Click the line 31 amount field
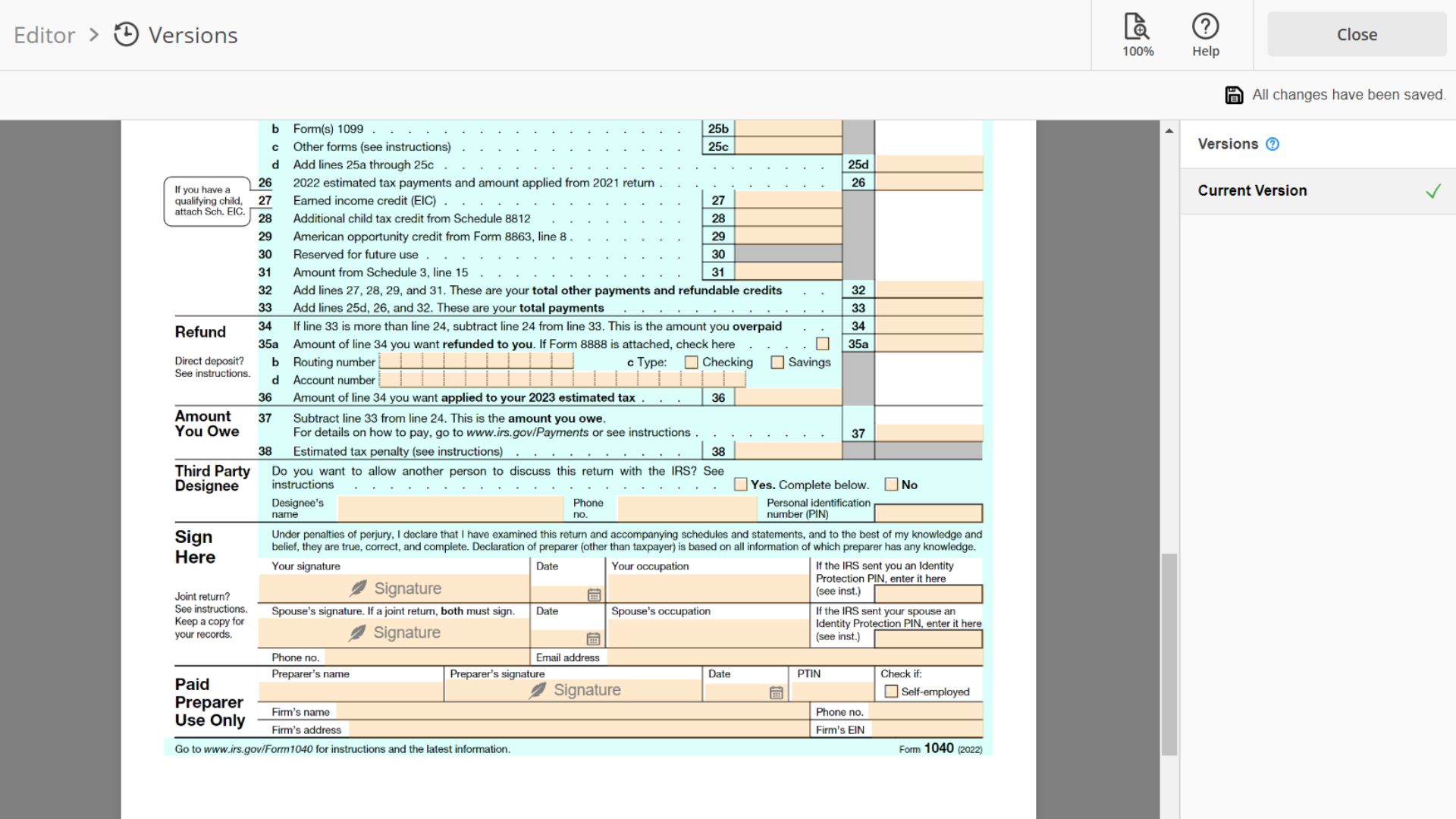The image size is (1456, 819). coord(789,272)
